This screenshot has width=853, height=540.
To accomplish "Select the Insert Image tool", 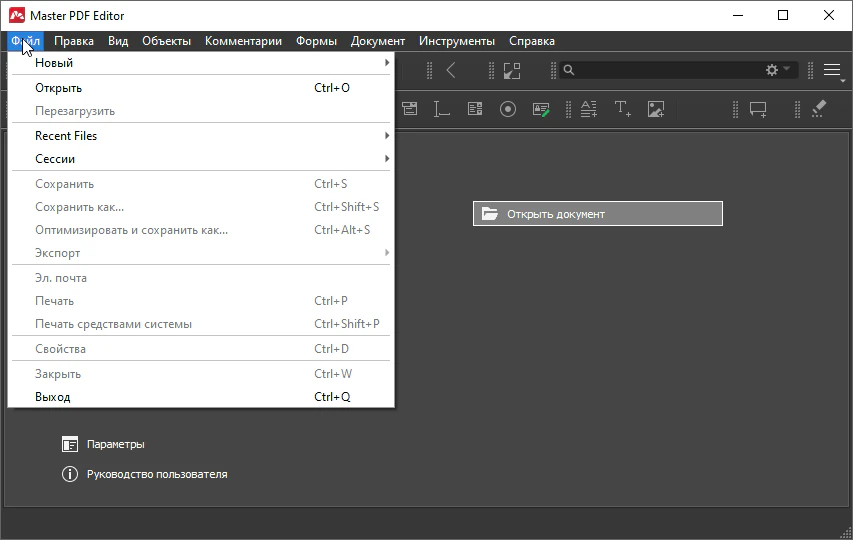I will 656,109.
